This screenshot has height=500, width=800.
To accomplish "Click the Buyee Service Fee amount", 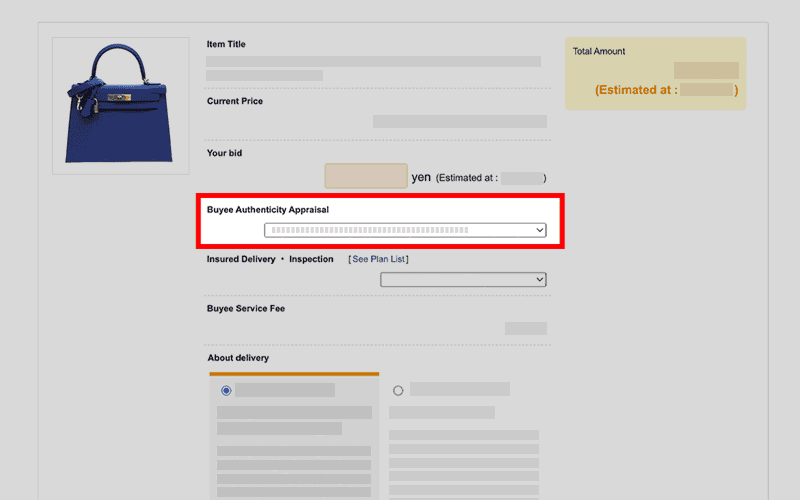I will click(x=525, y=328).
